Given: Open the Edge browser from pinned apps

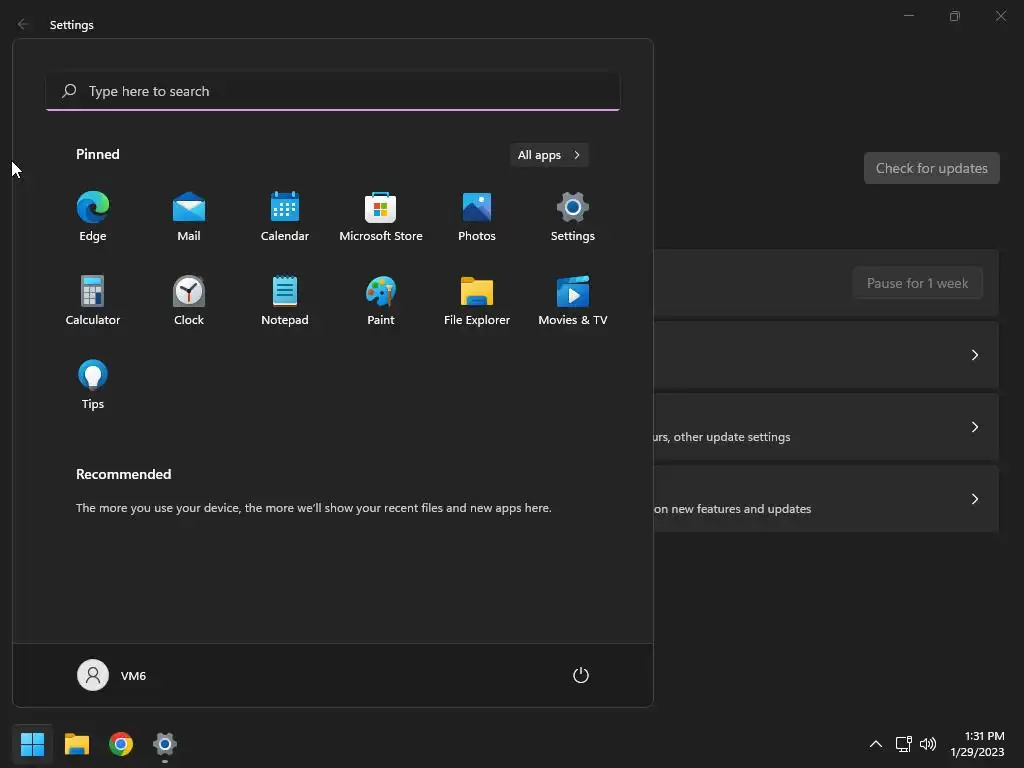Looking at the screenshot, I should [93, 217].
